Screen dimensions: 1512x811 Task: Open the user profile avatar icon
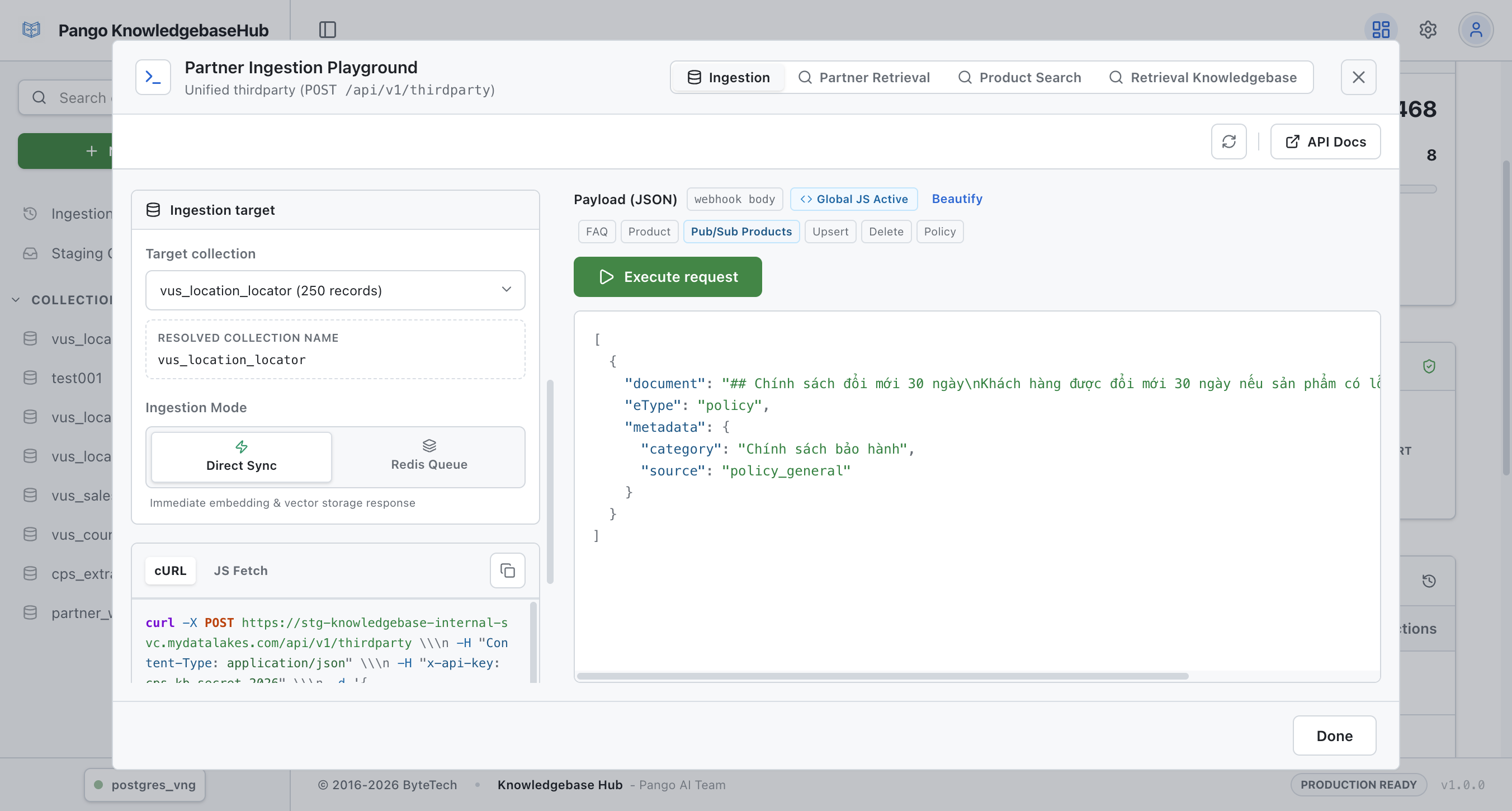[x=1476, y=29]
